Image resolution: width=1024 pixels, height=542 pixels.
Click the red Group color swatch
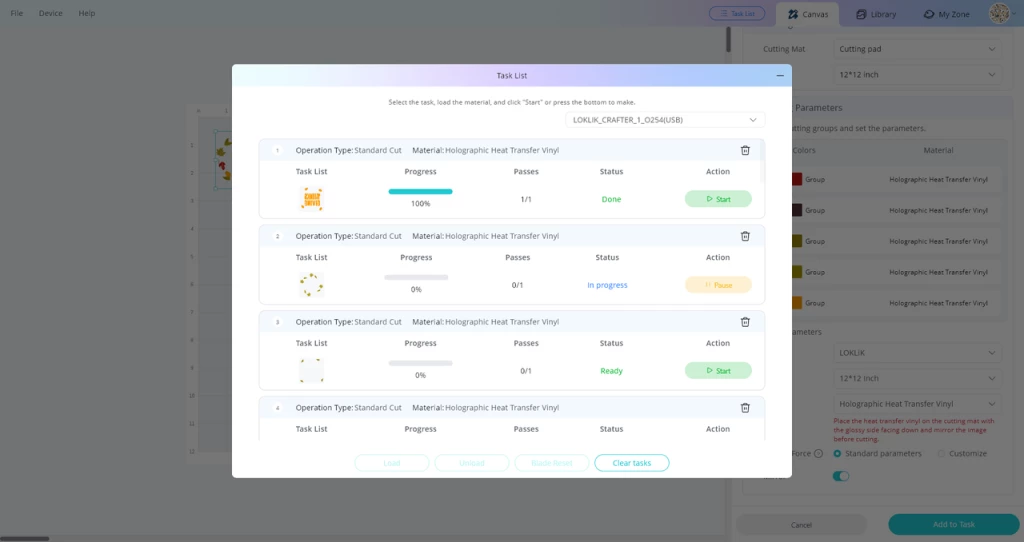click(x=797, y=179)
